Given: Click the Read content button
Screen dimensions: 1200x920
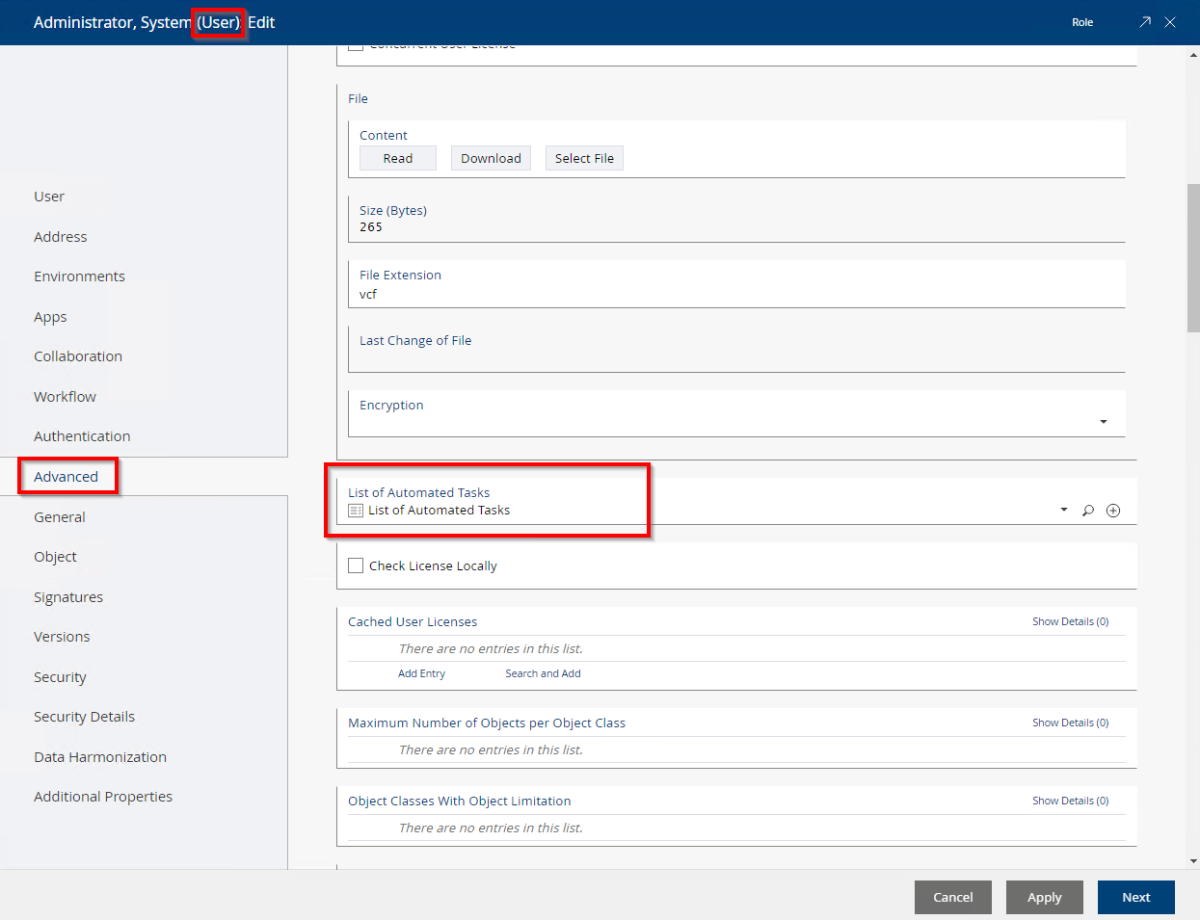Looking at the screenshot, I should (398, 158).
